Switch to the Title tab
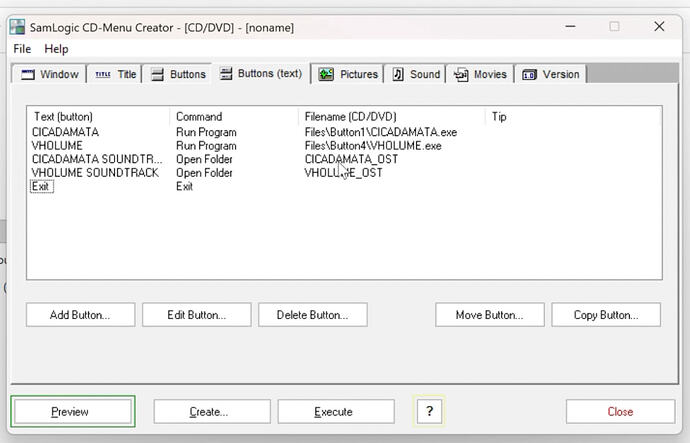Screen dimensions: 690x443 point(115,74)
